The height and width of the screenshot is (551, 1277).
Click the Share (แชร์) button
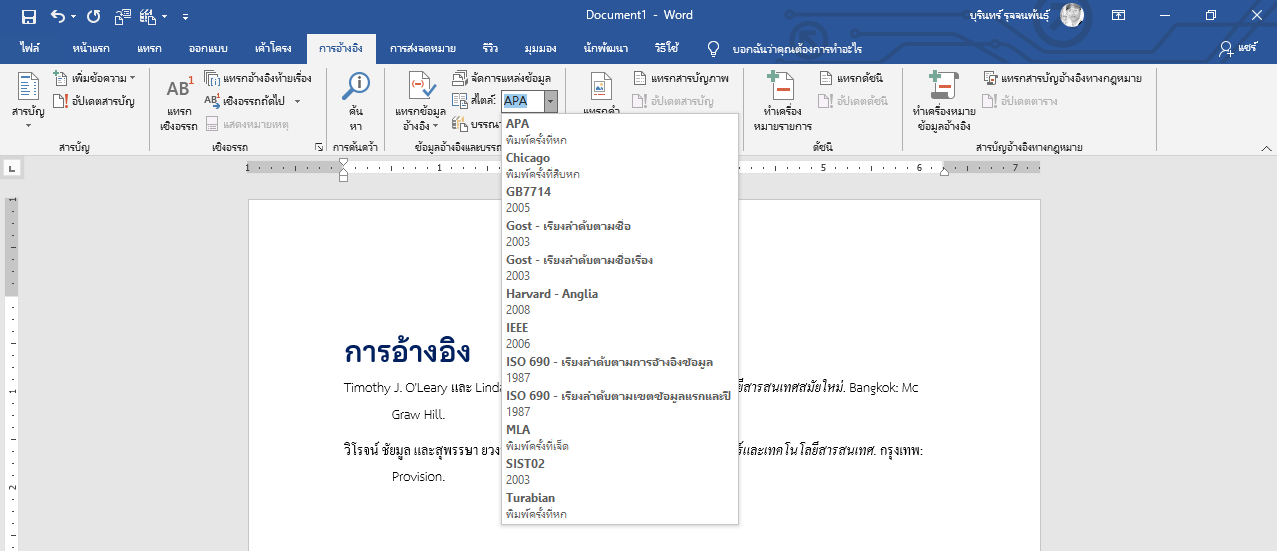coord(1237,48)
